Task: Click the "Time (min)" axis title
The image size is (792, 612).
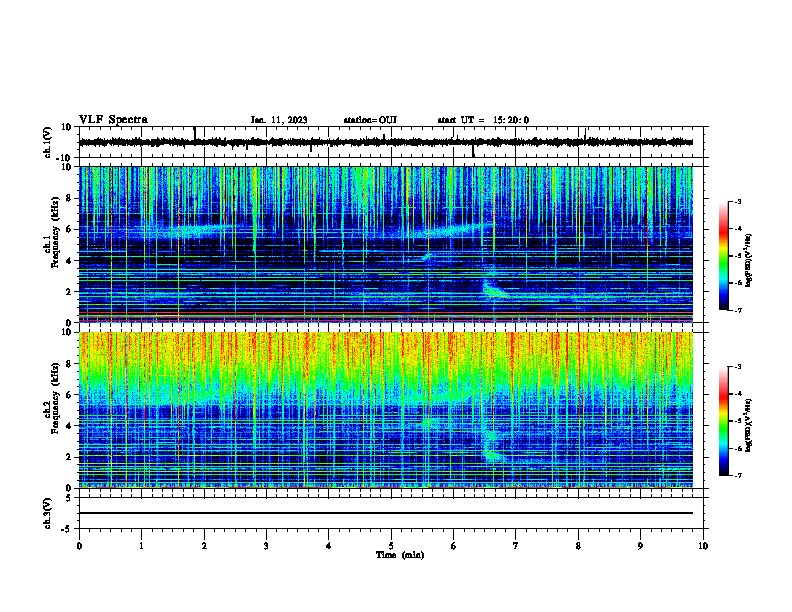Action: coord(400,555)
